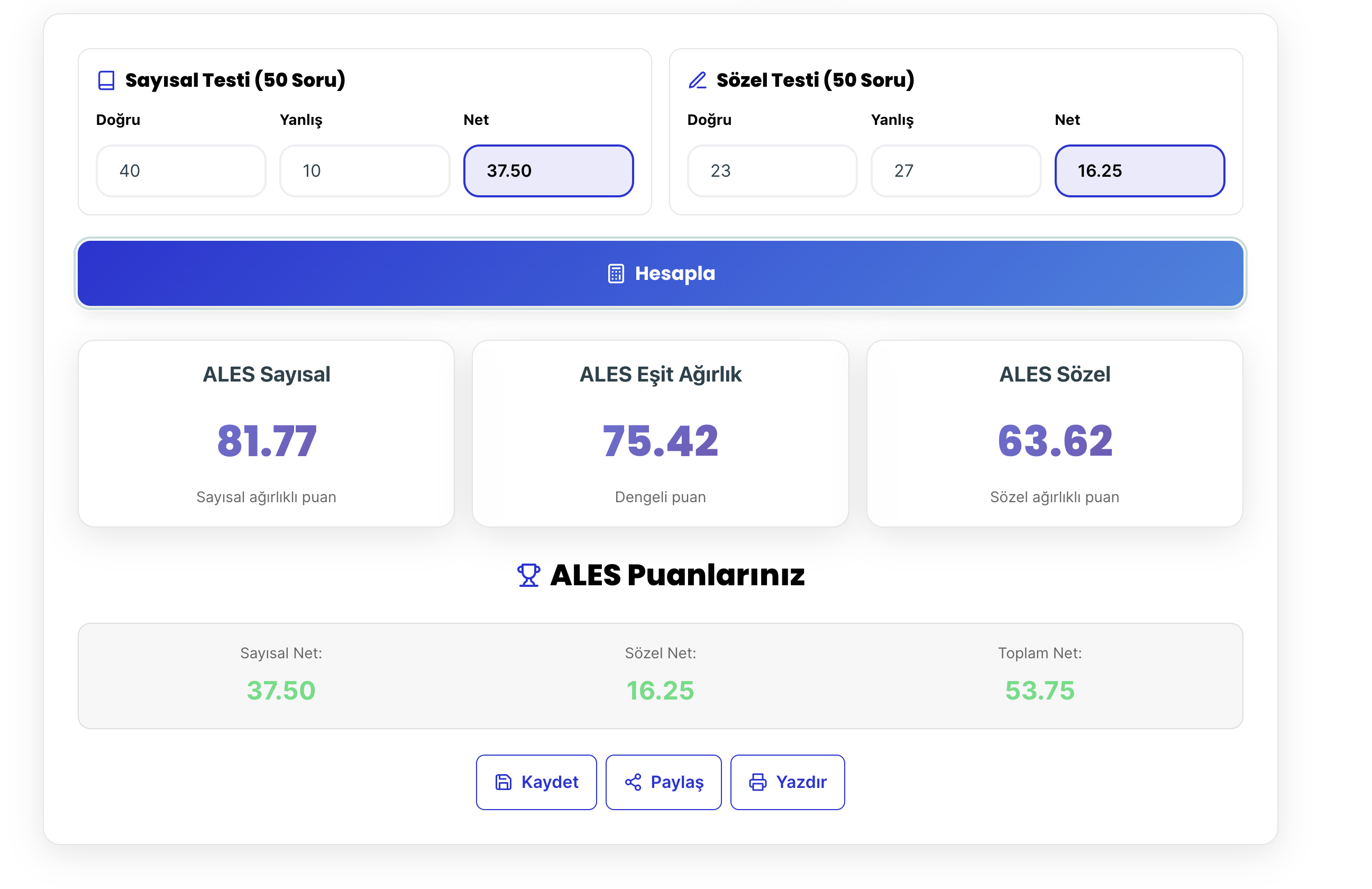Open the ALES Eşit Ağırlık score card
This screenshot has width=1372, height=889.
click(661, 433)
